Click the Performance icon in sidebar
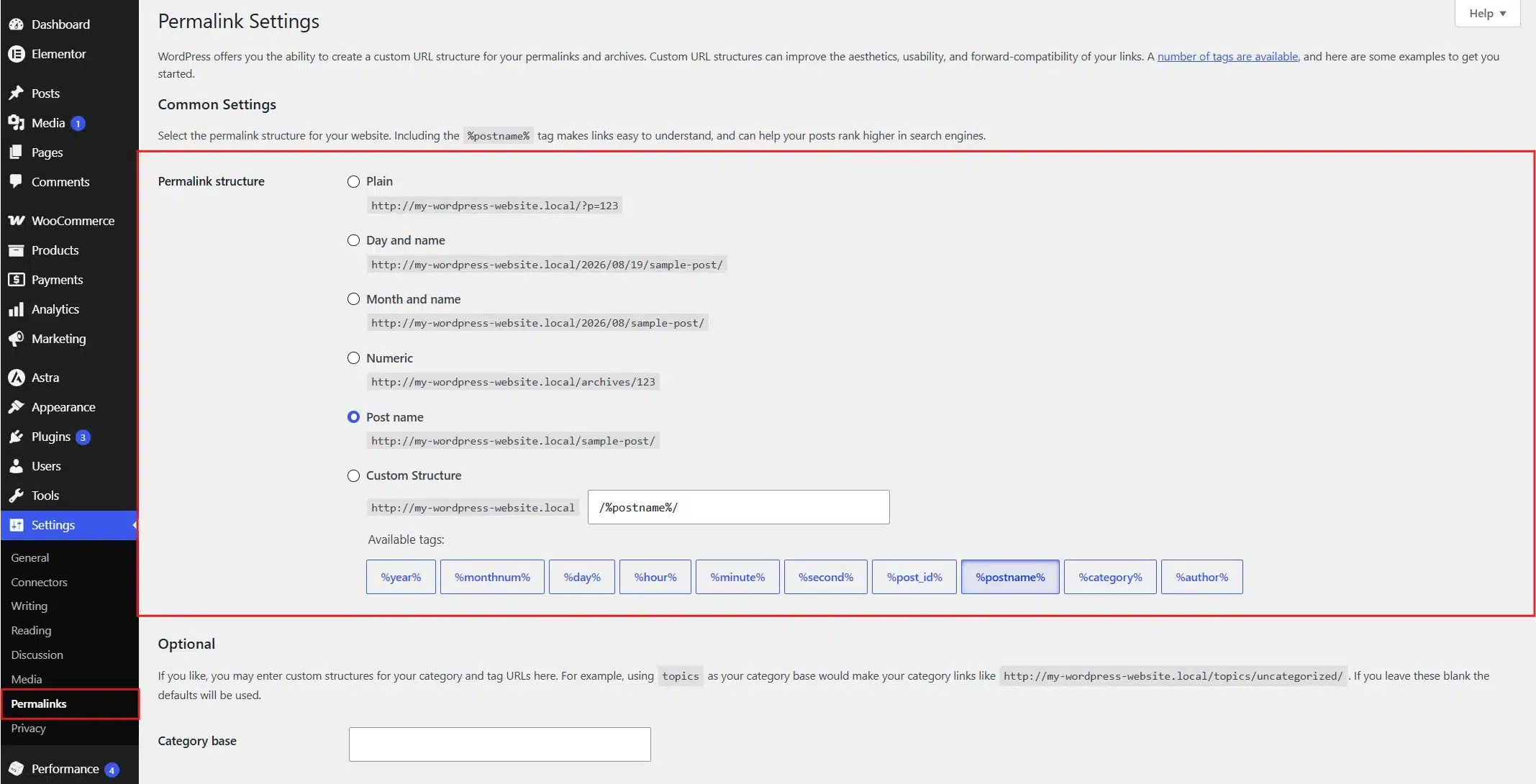This screenshot has width=1536, height=784. click(16, 769)
